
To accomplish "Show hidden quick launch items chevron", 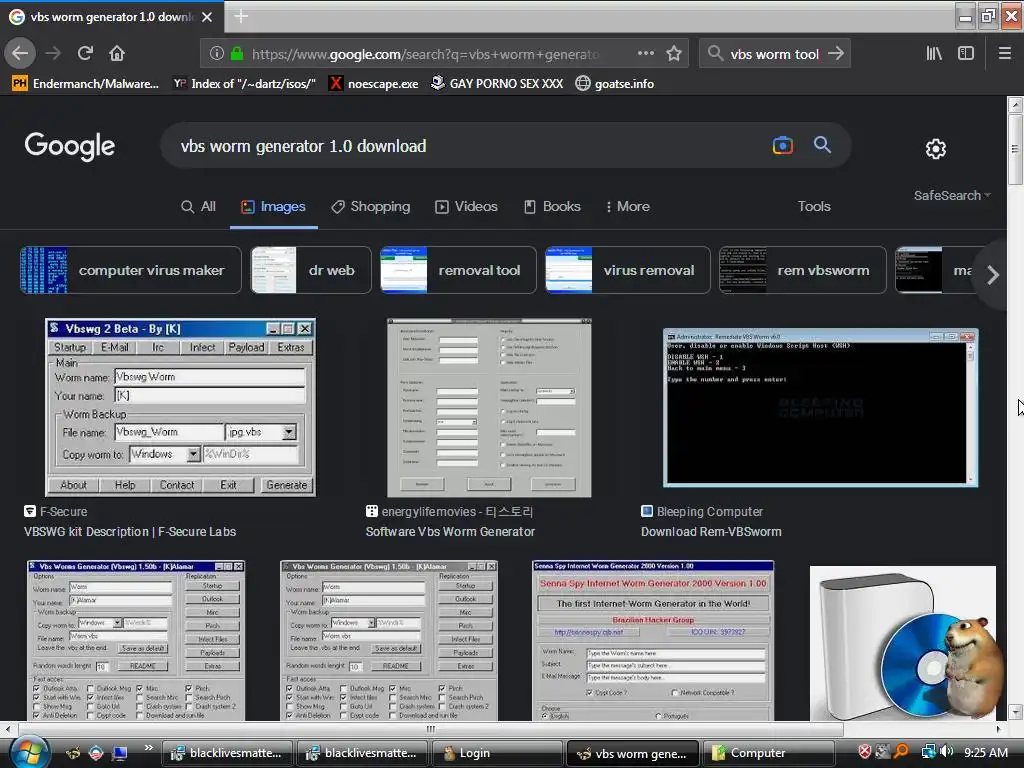I will [148, 748].
